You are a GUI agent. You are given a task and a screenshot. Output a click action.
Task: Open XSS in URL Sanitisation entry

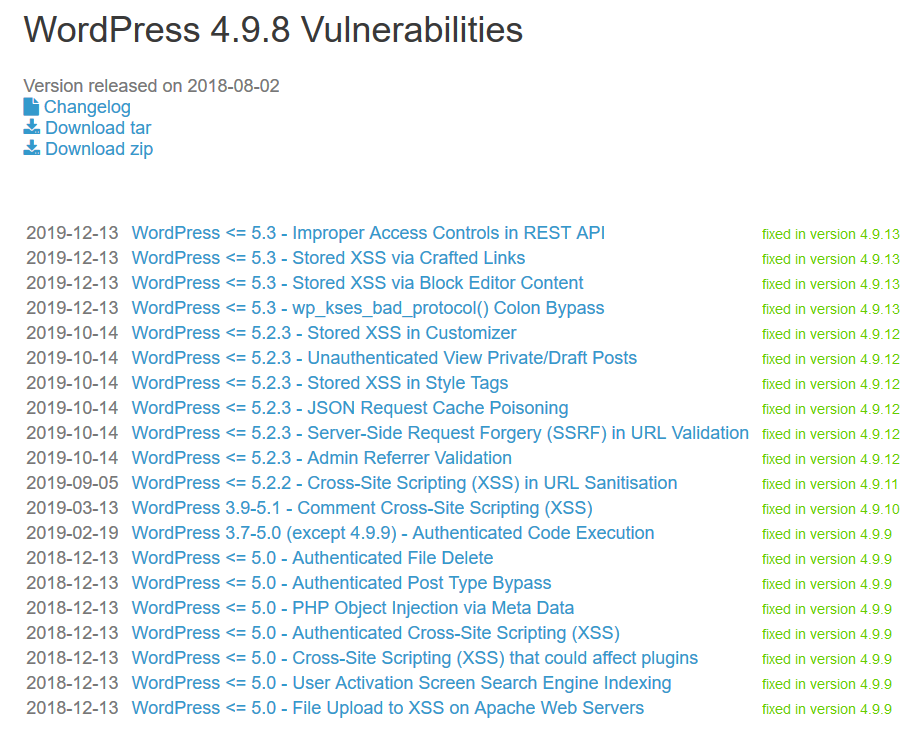tap(404, 483)
